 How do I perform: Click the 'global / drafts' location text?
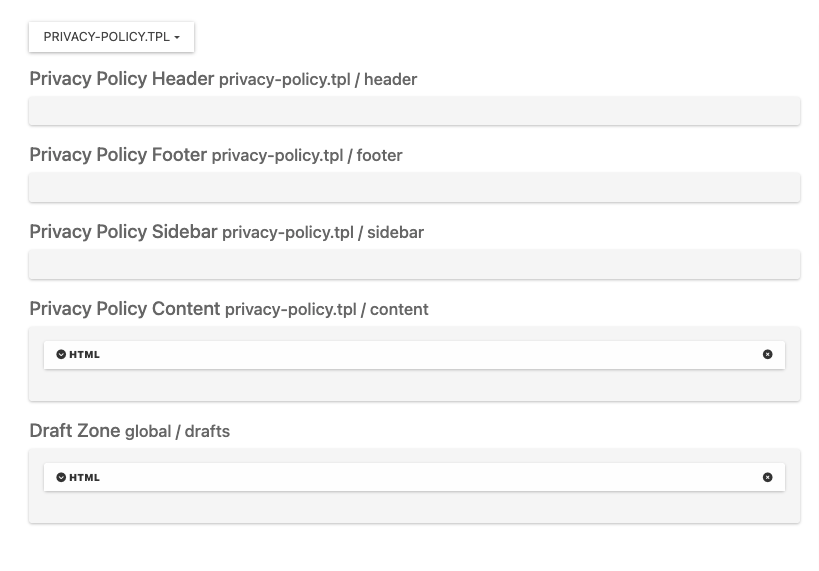click(x=177, y=432)
